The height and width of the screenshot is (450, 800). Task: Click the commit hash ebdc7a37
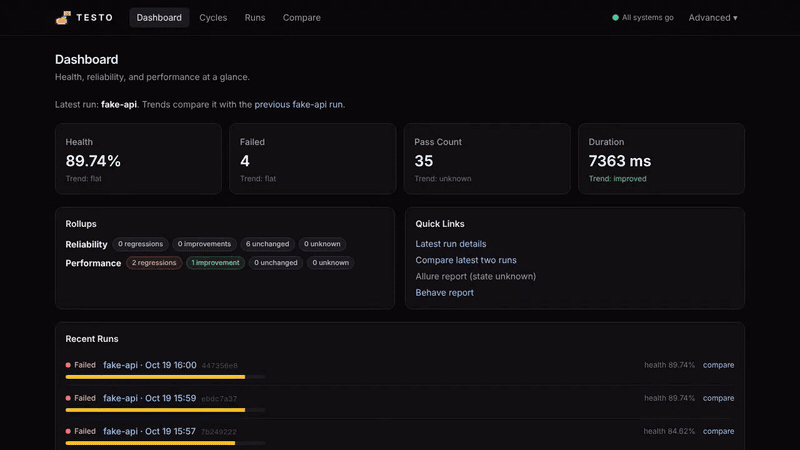[x=219, y=399]
